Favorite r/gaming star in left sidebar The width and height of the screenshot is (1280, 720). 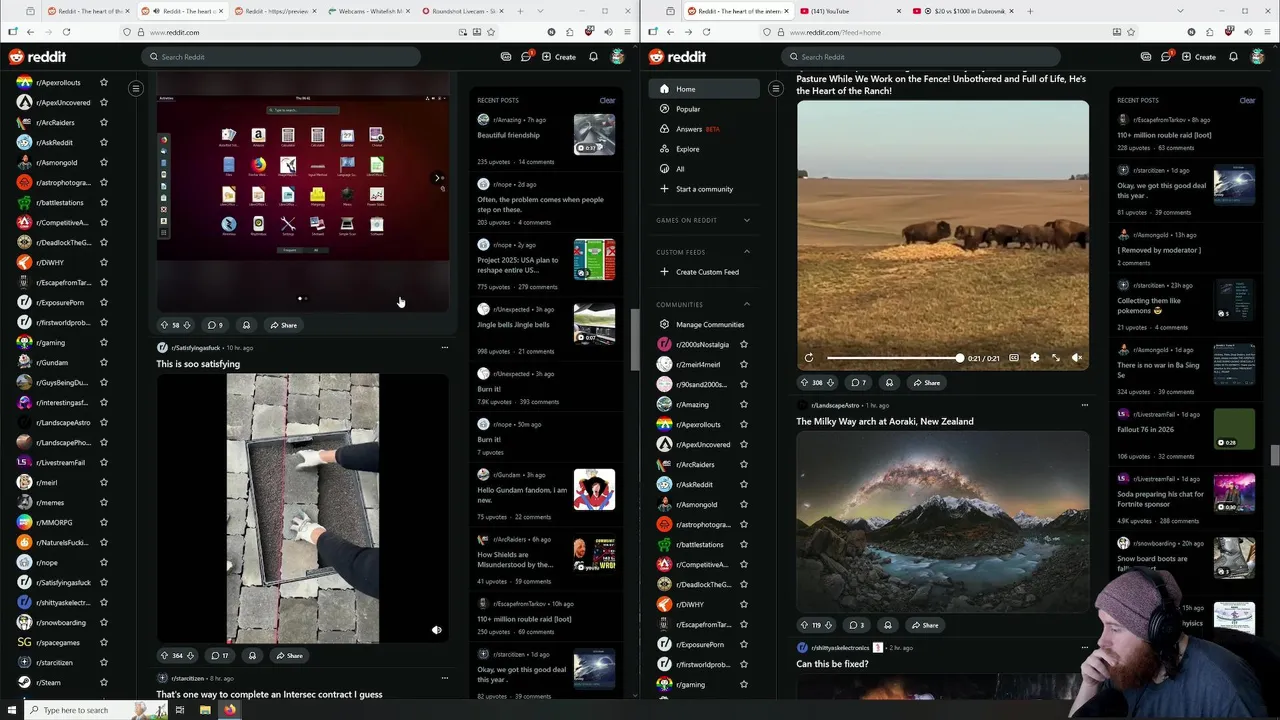pos(103,342)
